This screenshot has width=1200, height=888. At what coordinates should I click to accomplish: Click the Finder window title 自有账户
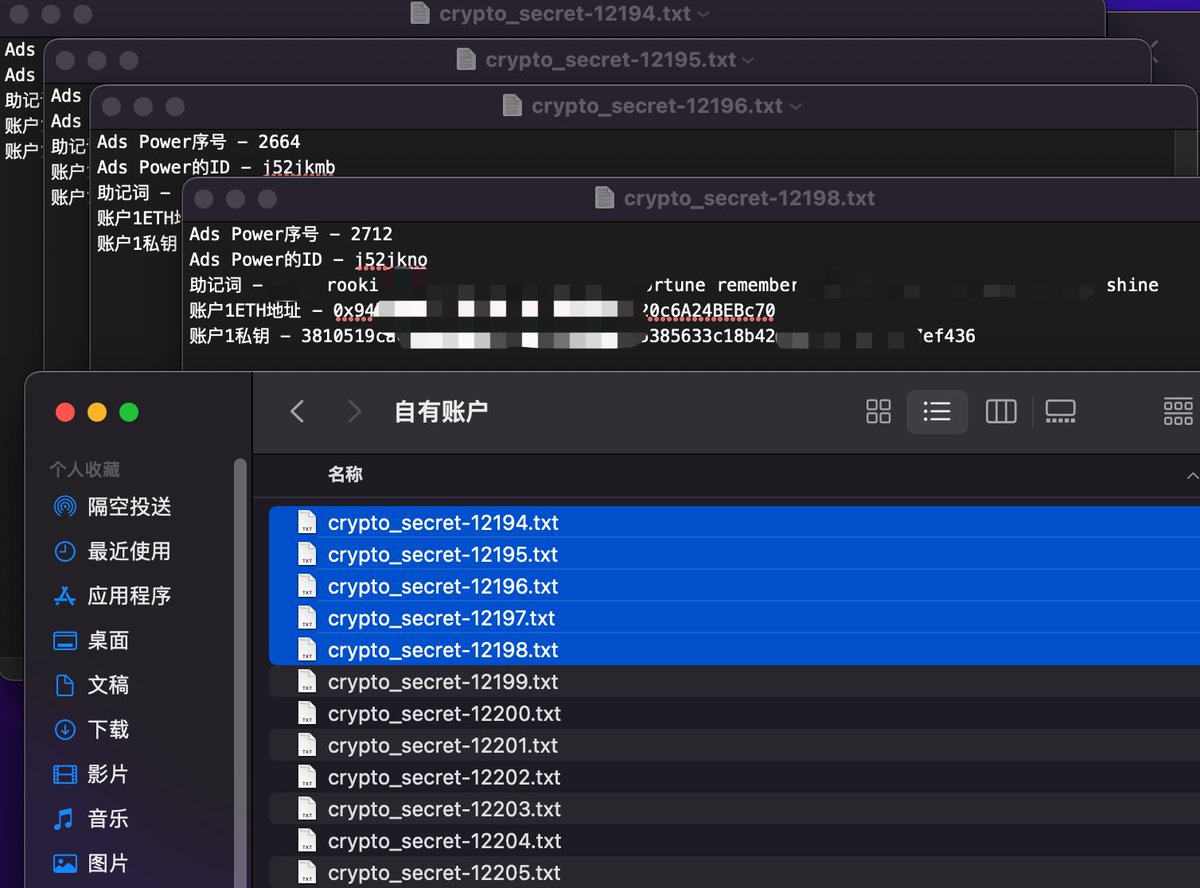point(440,411)
